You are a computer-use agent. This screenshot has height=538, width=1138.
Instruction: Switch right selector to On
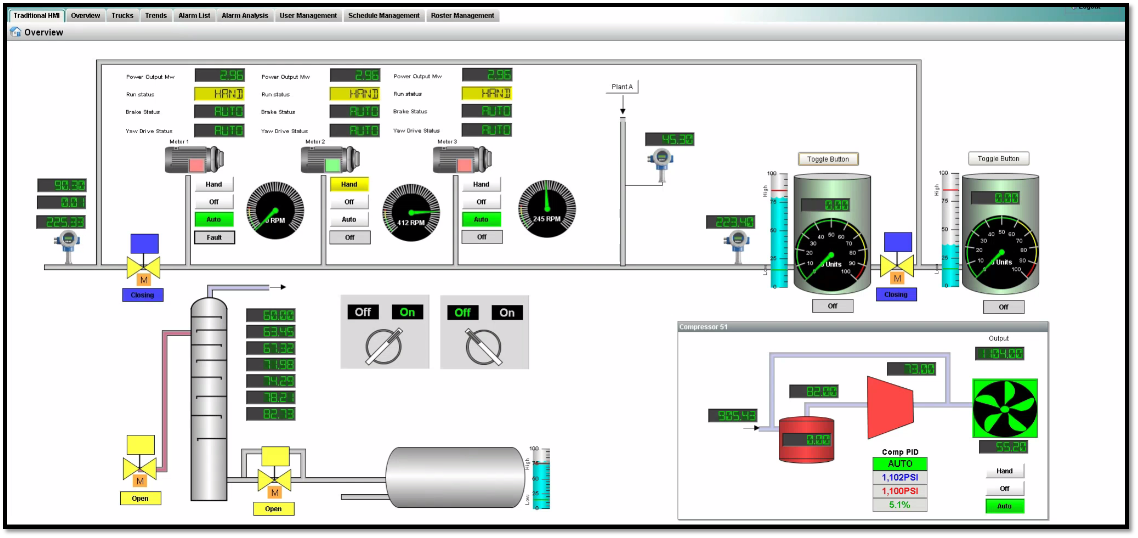point(507,312)
